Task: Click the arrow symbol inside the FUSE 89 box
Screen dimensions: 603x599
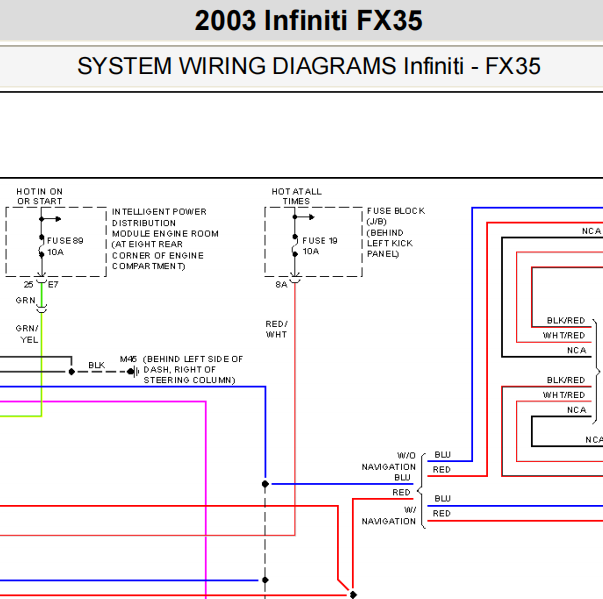Action: (x=52, y=219)
